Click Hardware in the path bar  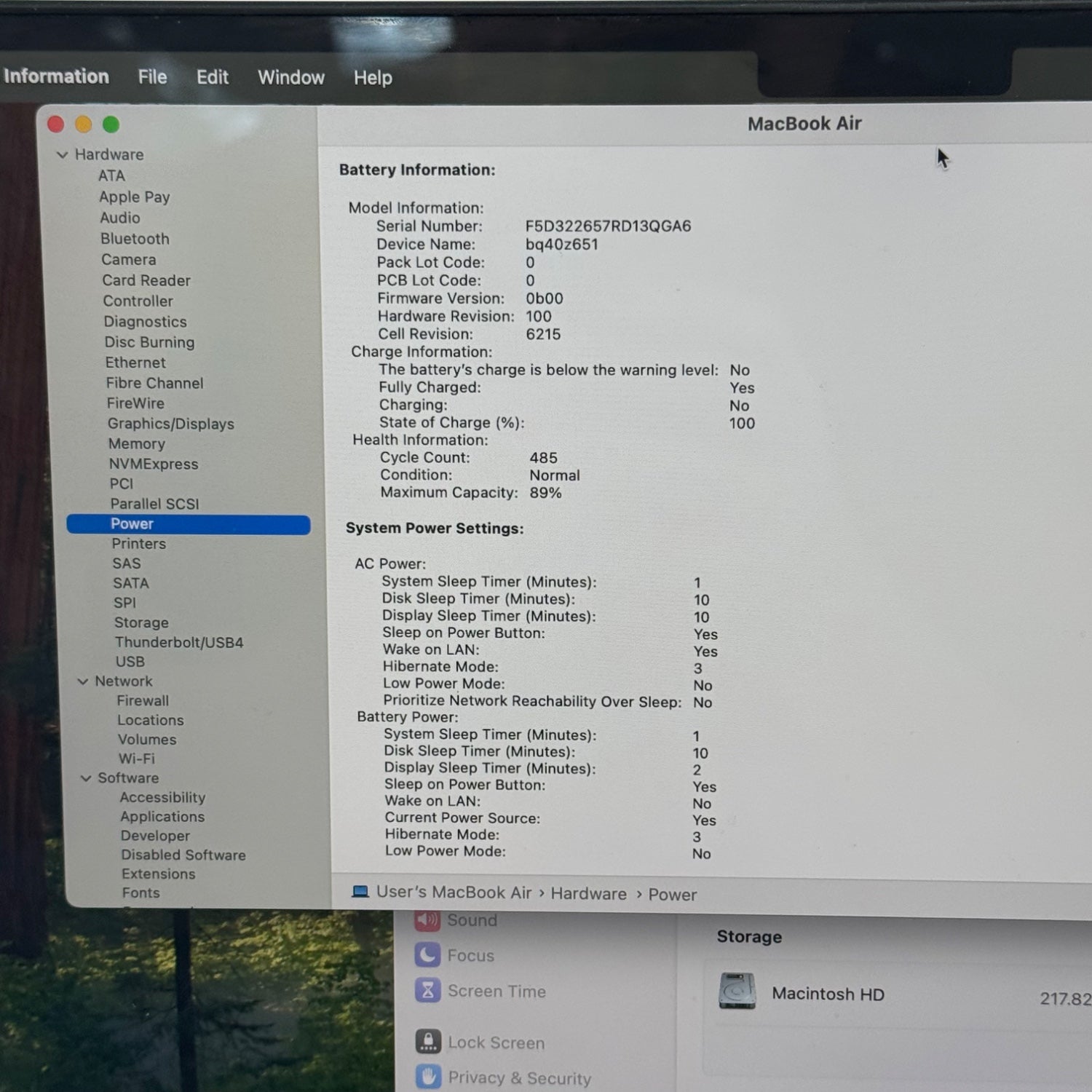pos(588,894)
